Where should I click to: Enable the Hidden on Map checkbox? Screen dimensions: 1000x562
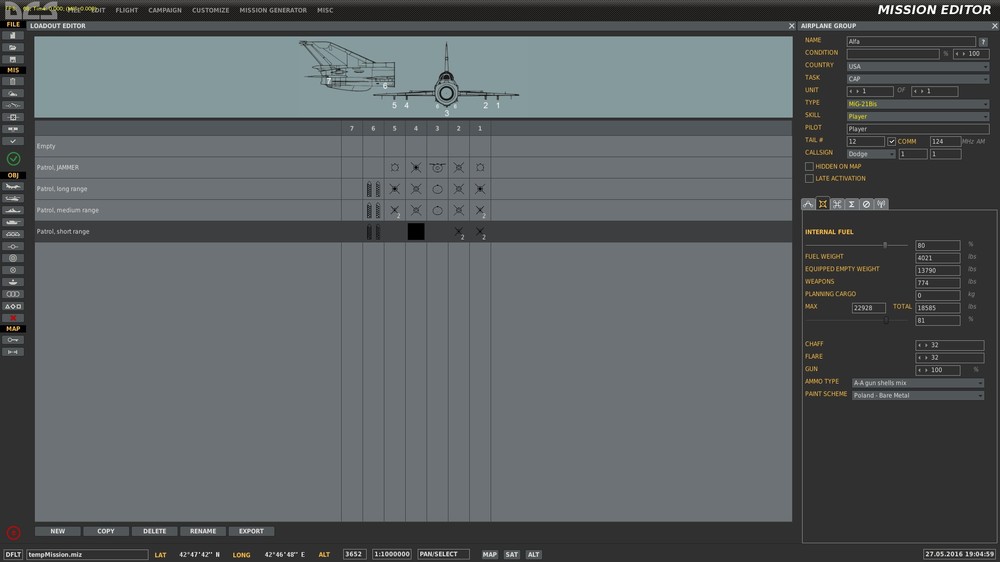tap(809, 166)
